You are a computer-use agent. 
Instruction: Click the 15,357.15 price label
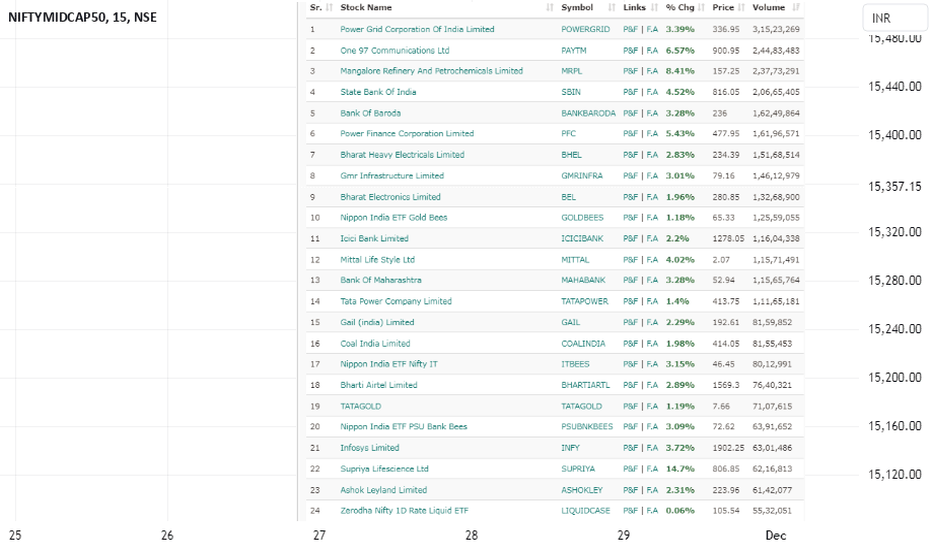click(x=895, y=187)
